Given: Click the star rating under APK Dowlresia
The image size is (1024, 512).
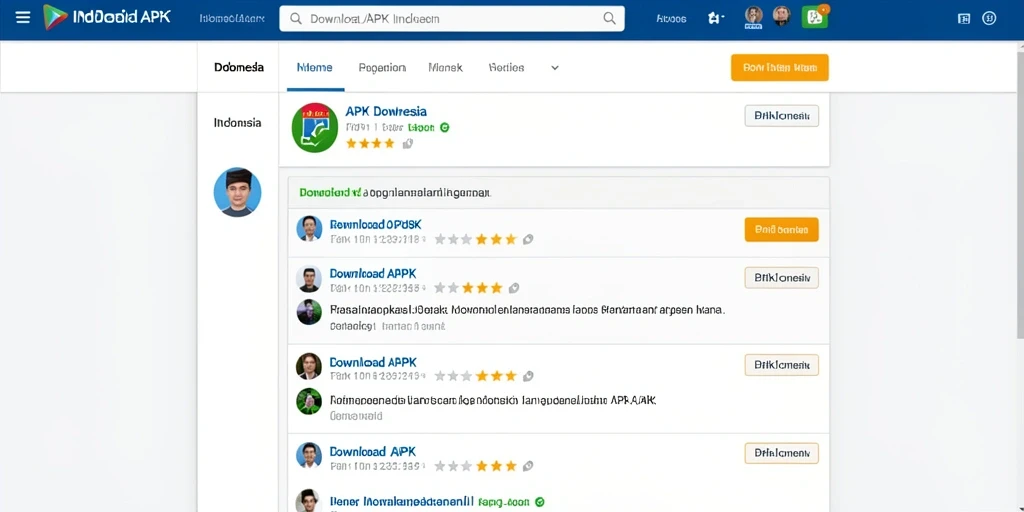Looking at the screenshot, I should (370, 144).
